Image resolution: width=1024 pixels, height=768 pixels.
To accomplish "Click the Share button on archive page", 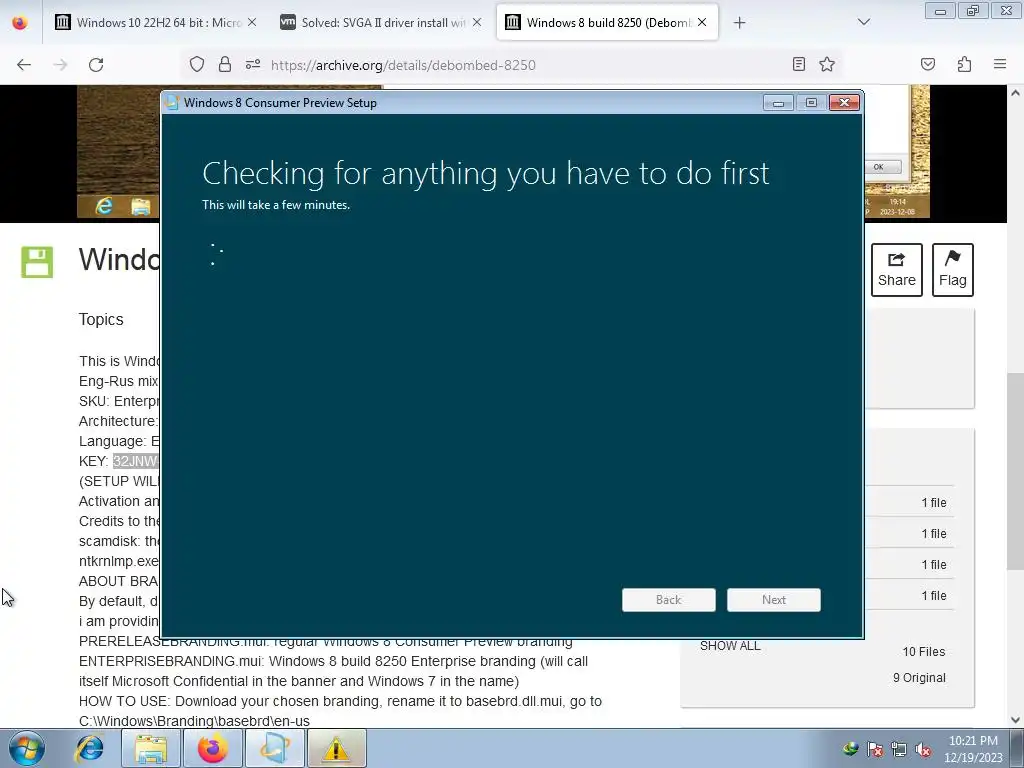I will click(x=897, y=270).
